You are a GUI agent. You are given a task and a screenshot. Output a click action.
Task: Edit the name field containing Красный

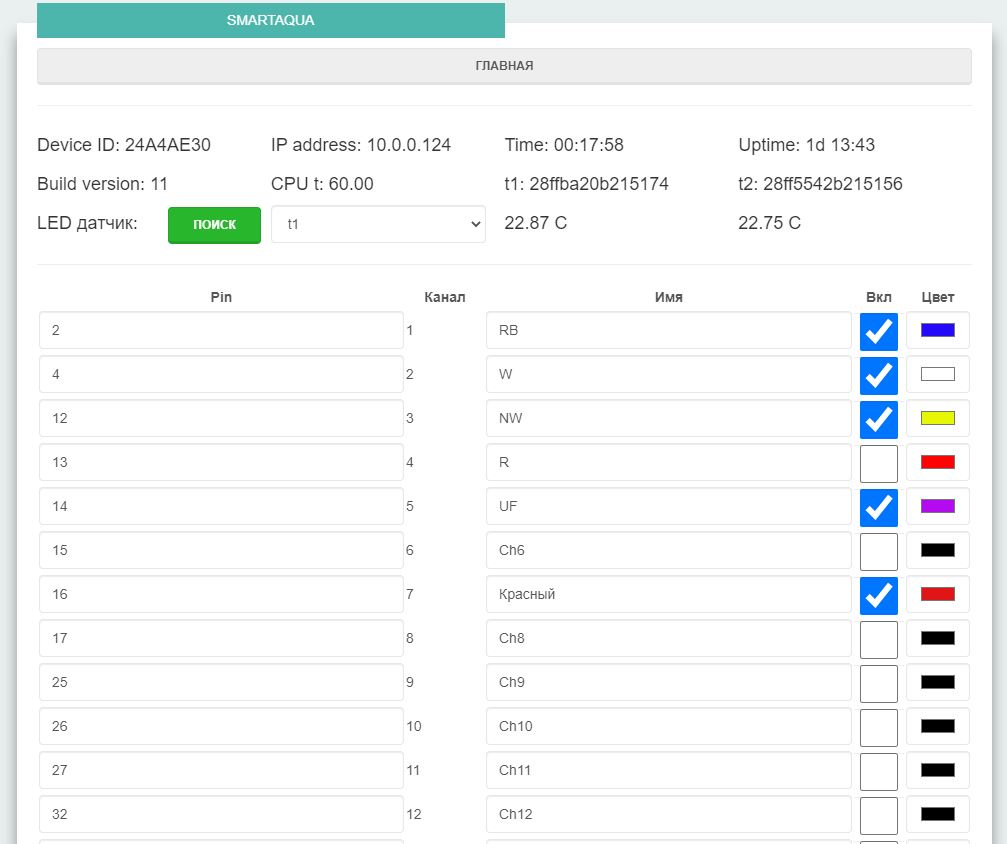[x=668, y=595]
